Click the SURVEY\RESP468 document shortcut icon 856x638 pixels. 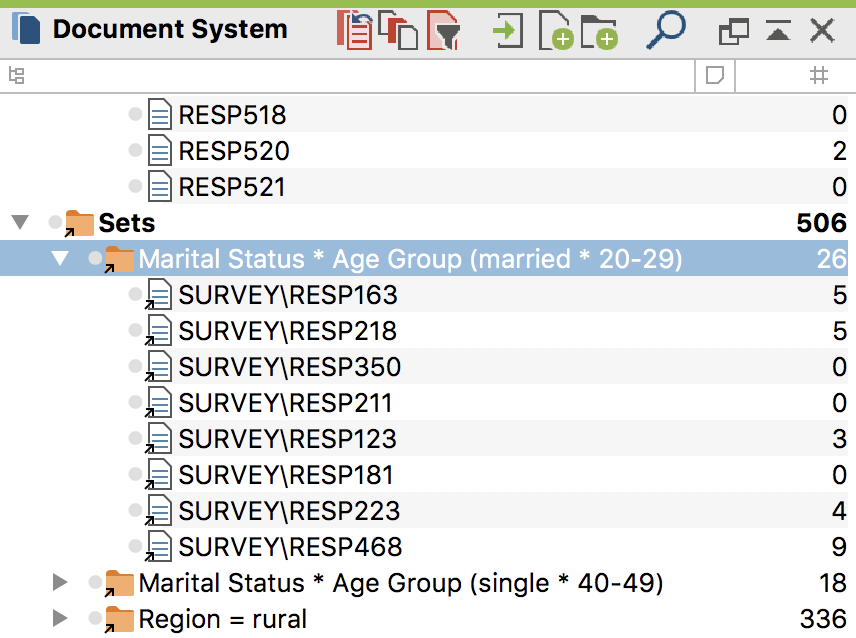pyautogui.click(x=158, y=546)
